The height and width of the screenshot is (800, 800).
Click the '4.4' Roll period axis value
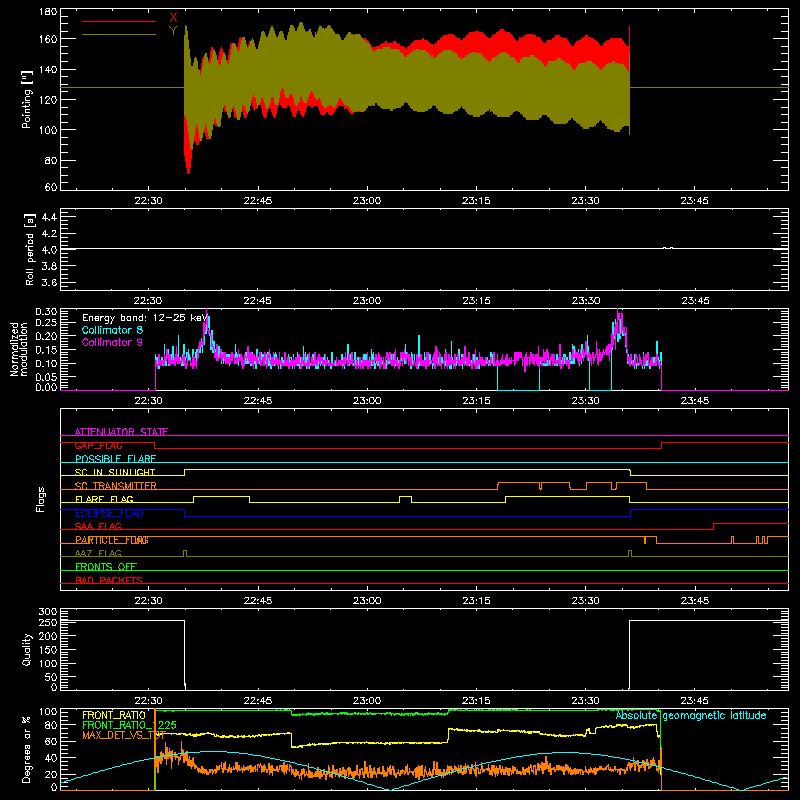click(x=49, y=217)
